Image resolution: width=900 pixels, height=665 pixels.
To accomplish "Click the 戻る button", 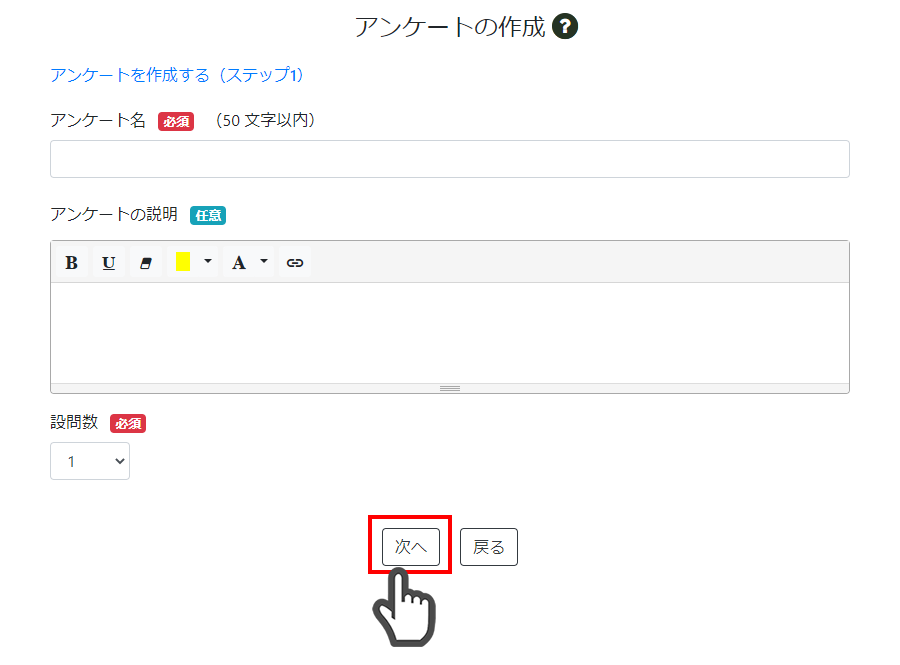I will coord(488,547).
